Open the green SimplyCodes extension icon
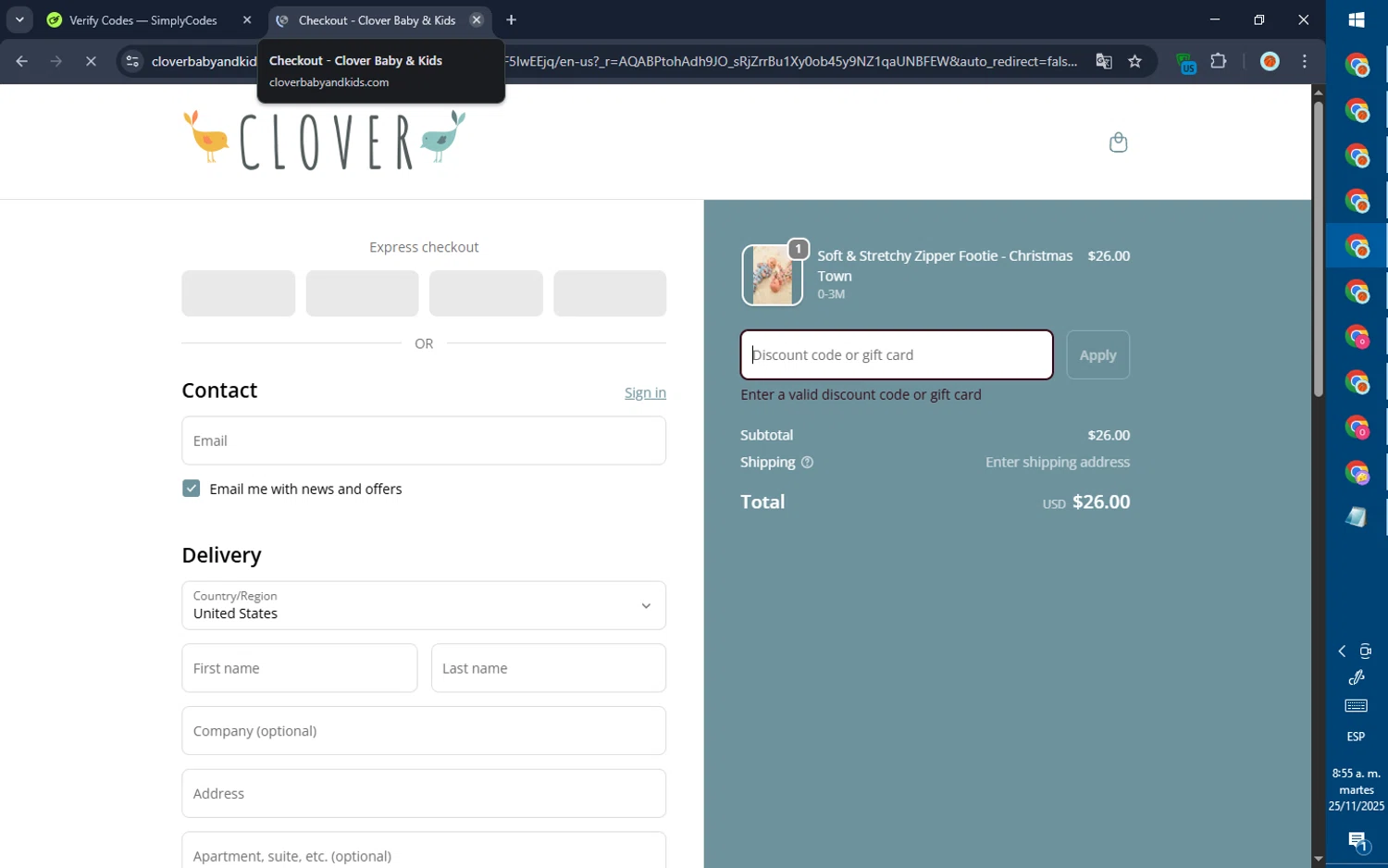This screenshot has width=1388, height=868. click(x=1185, y=62)
